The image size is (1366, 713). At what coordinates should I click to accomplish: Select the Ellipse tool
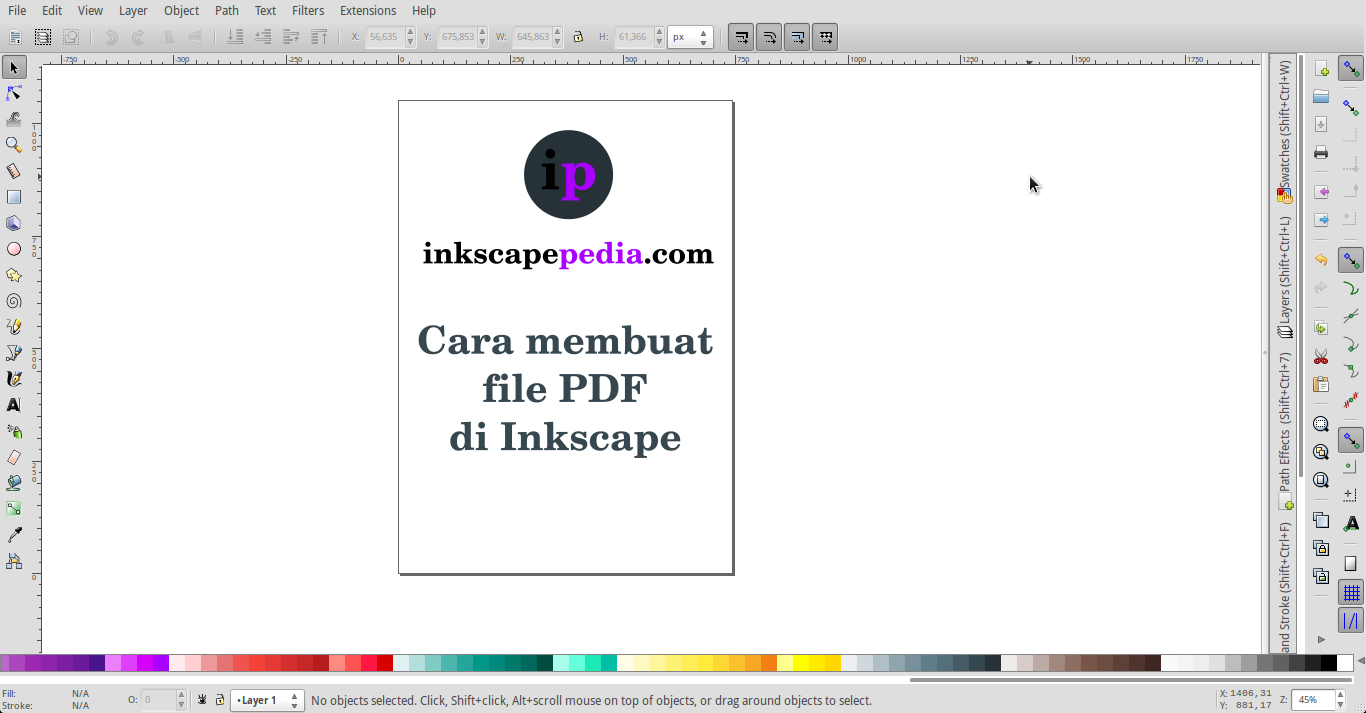click(13, 248)
